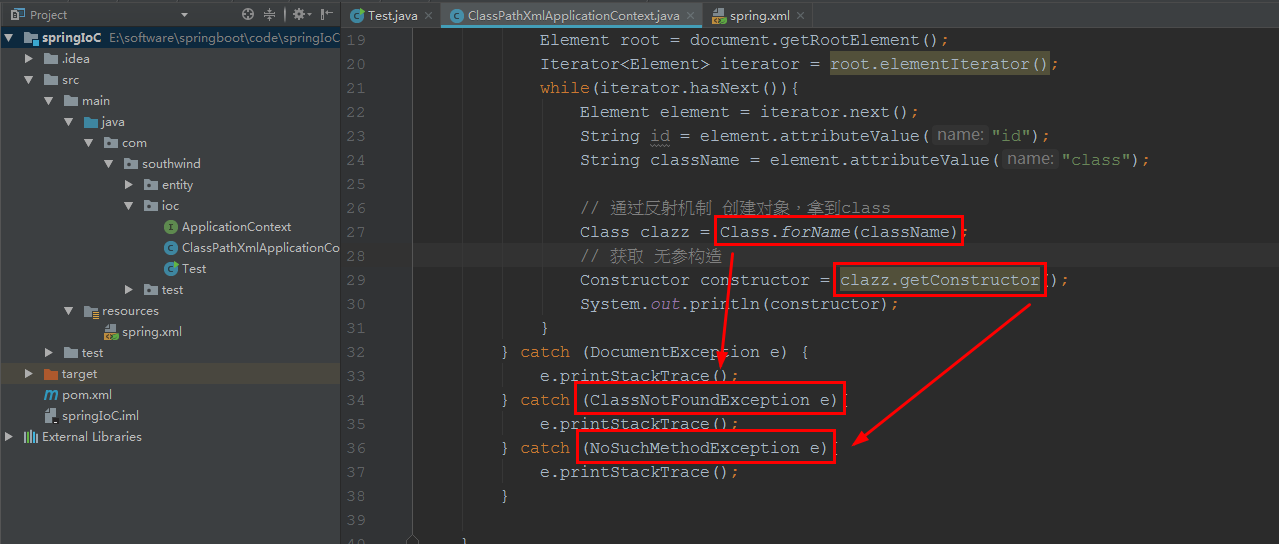Collapse the springIoC project root
Image resolution: width=1279 pixels, height=544 pixels.
click(x=10, y=38)
